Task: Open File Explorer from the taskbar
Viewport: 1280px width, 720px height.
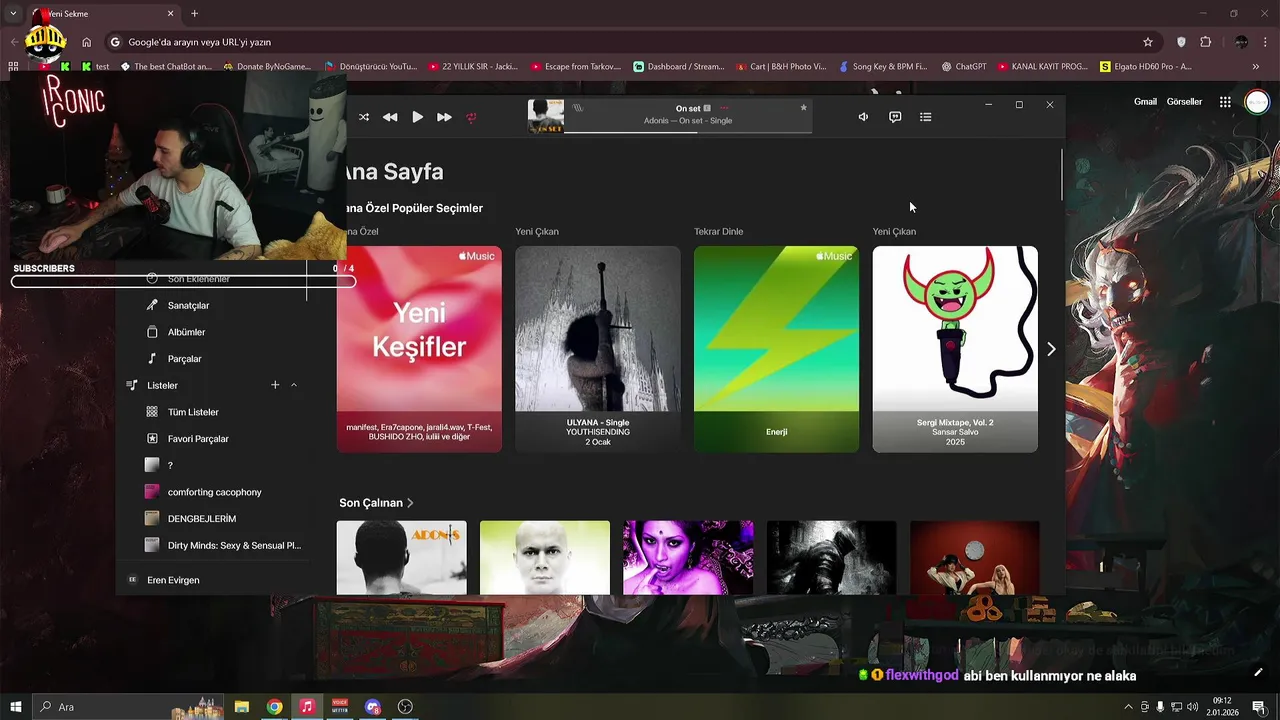Action: click(241, 707)
